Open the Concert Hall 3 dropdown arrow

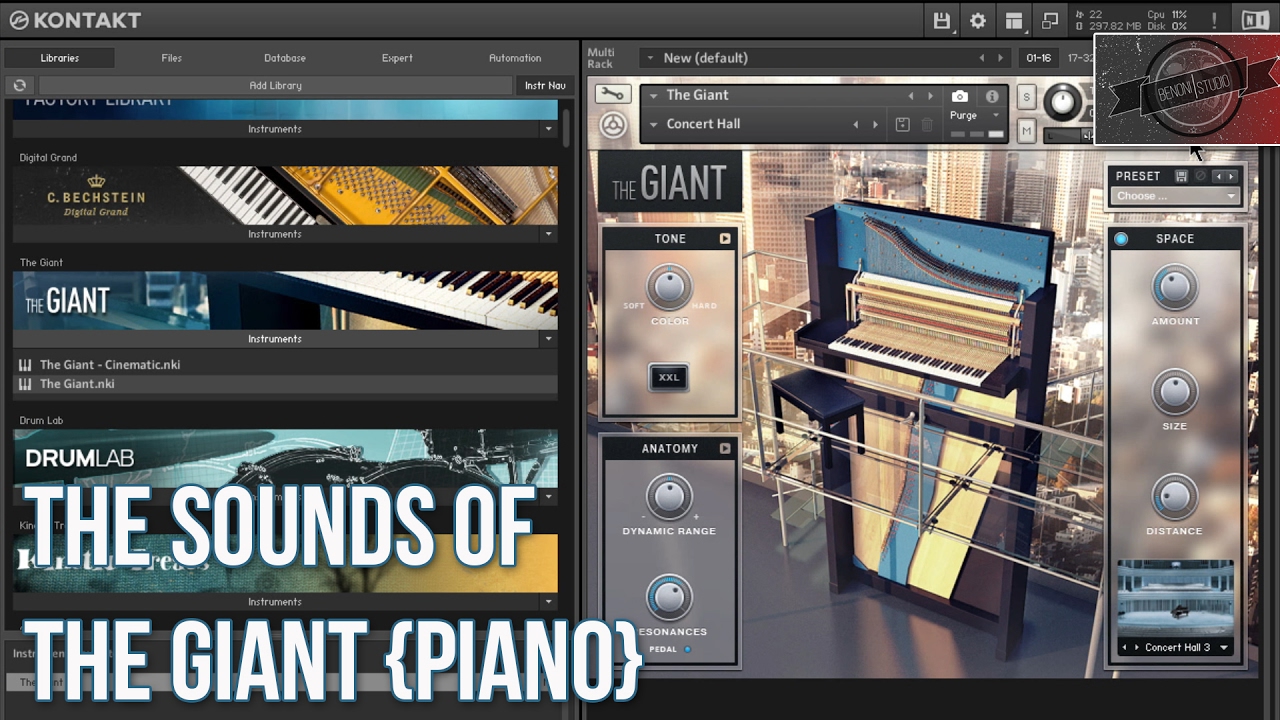click(1224, 648)
